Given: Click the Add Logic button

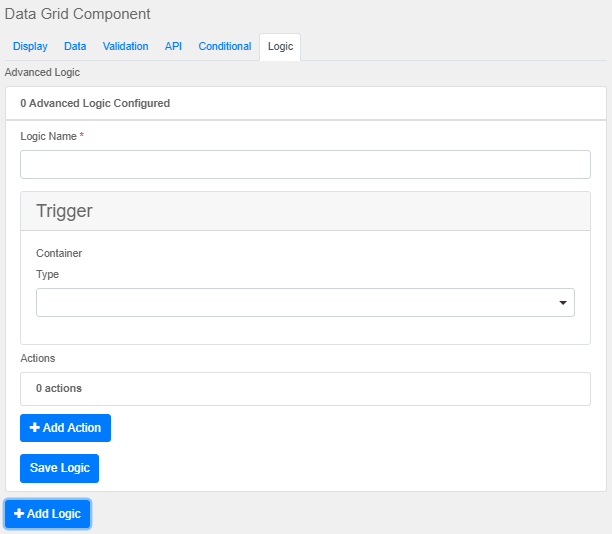Looking at the screenshot, I should click(48, 514).
